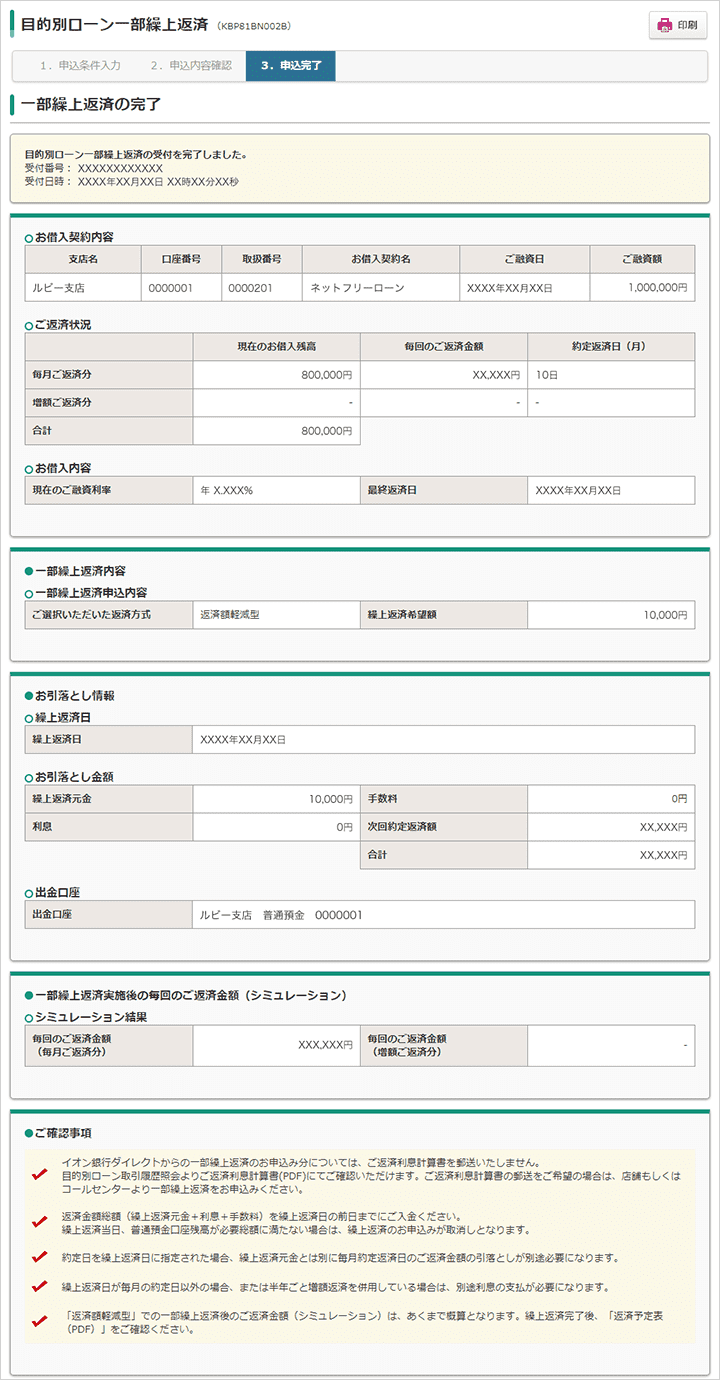Image resolution: width=720 pixels, height=1380 pixels.
Task: Click the 合計 balance 800,000円 cell
Action: [276, 431]
